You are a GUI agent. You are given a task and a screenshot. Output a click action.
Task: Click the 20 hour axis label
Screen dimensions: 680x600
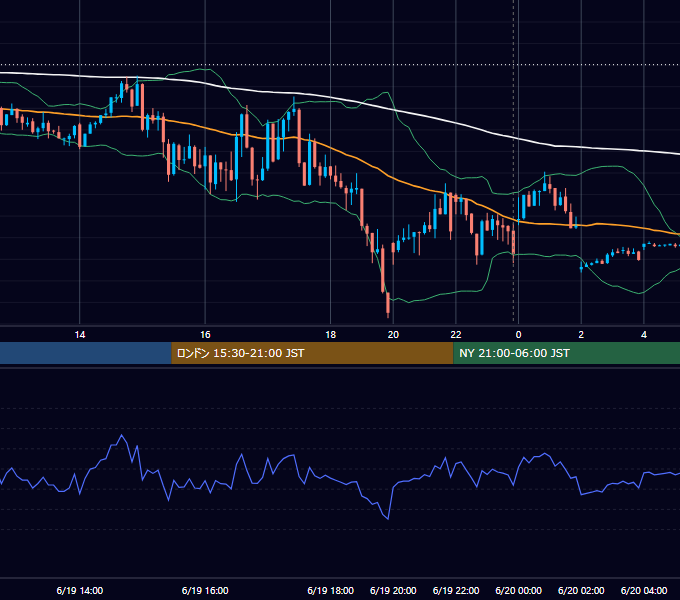pos(393,335)
